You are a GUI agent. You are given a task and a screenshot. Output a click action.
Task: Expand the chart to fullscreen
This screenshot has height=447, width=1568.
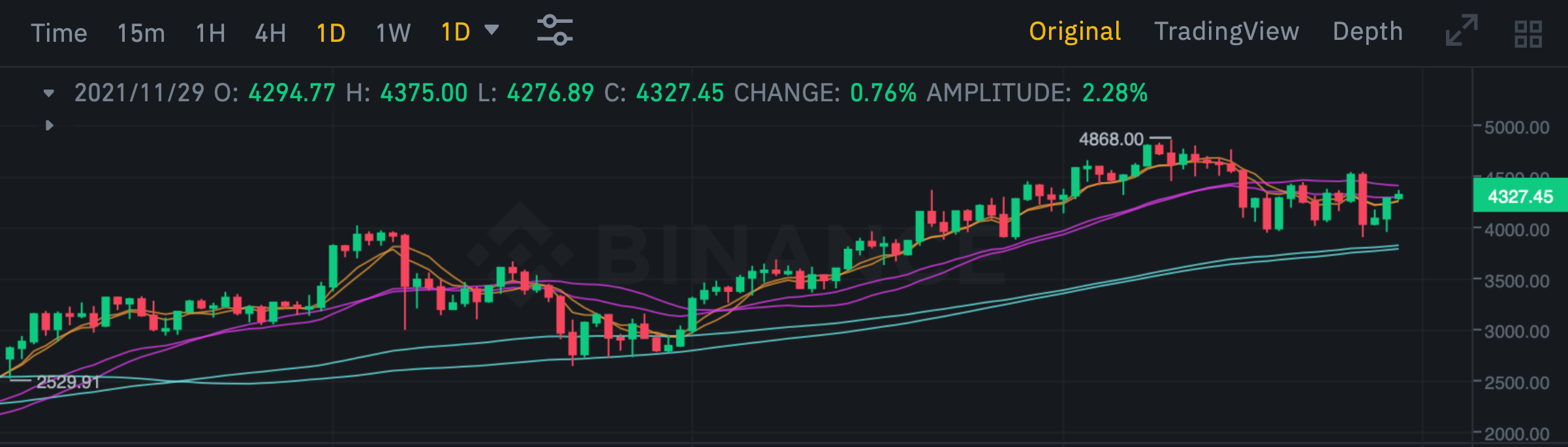click(x=1462, y=31)
